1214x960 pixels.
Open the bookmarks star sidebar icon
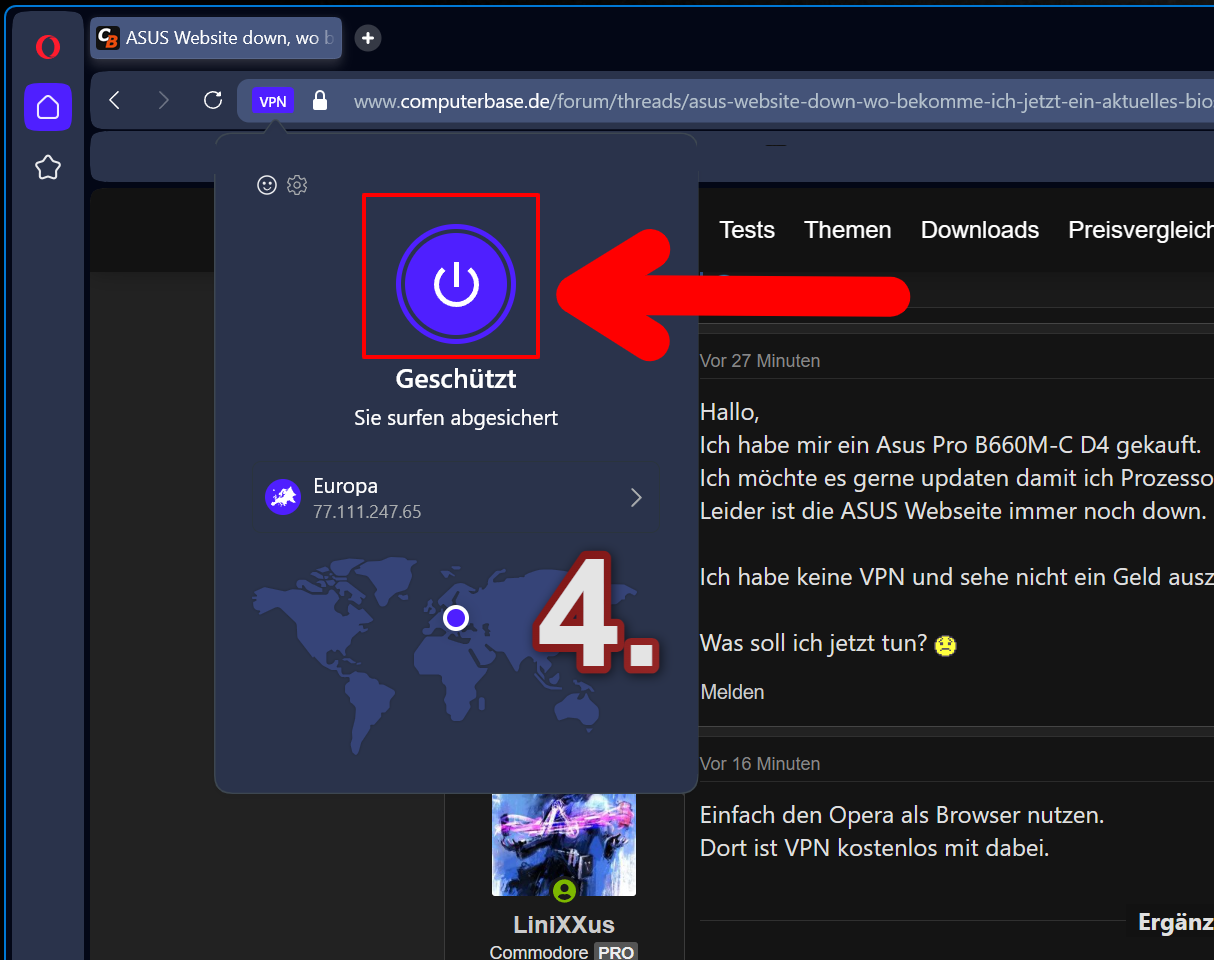[x=48, y=167]
